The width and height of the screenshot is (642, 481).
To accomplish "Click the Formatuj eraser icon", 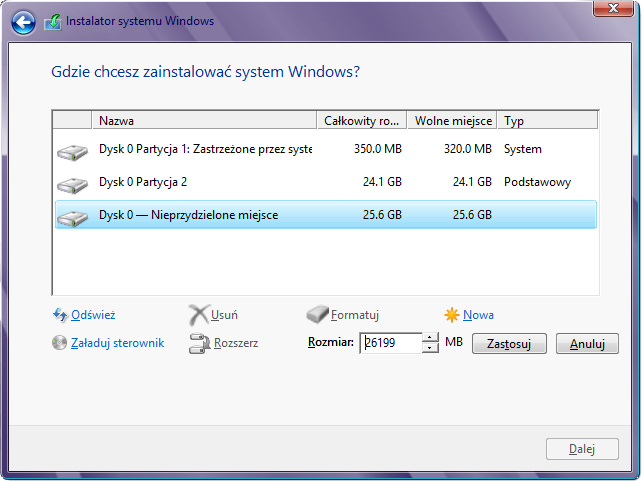I will point(317,314).
